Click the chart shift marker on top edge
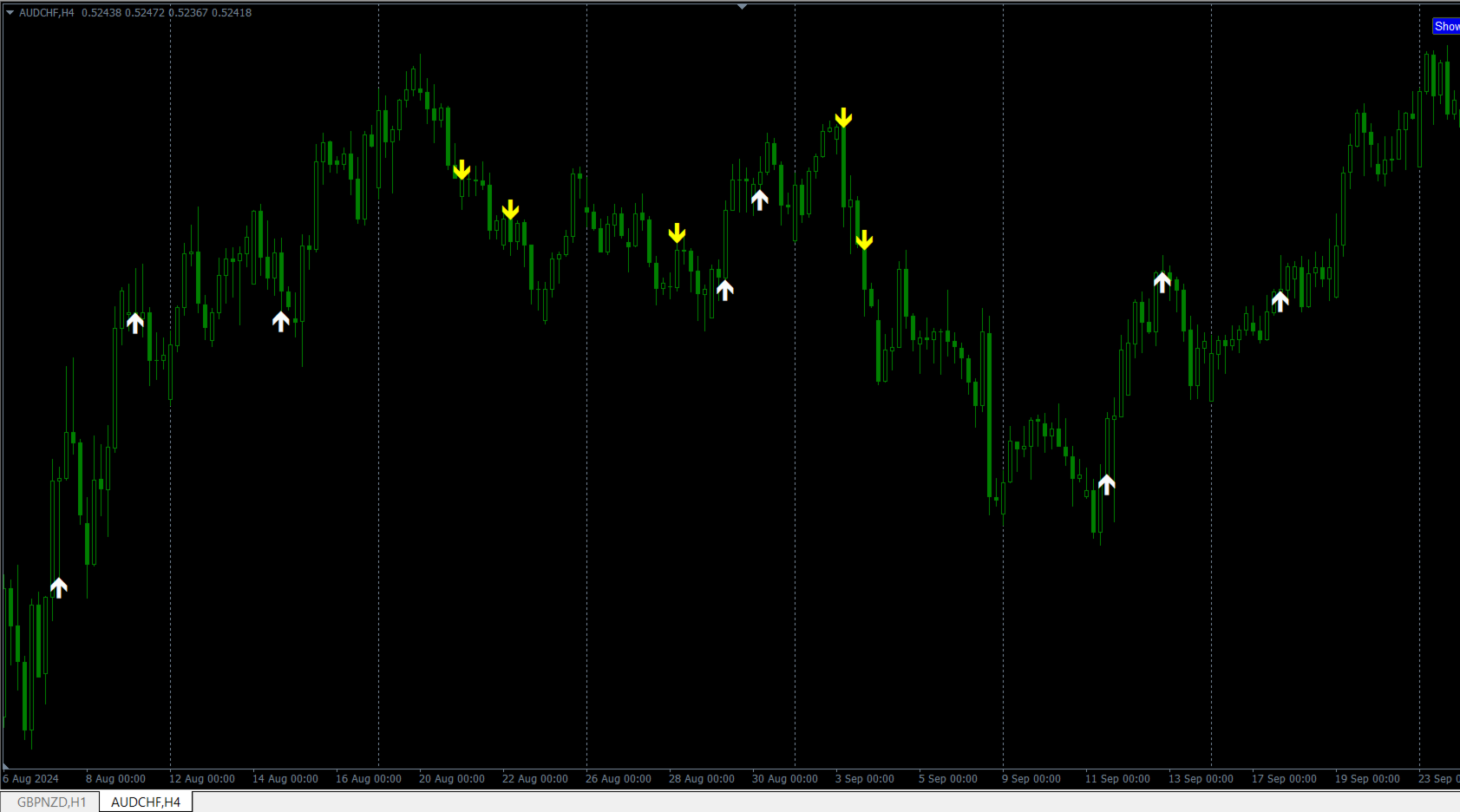Viewport: 1460px width, 812px height. coord(742,7)
